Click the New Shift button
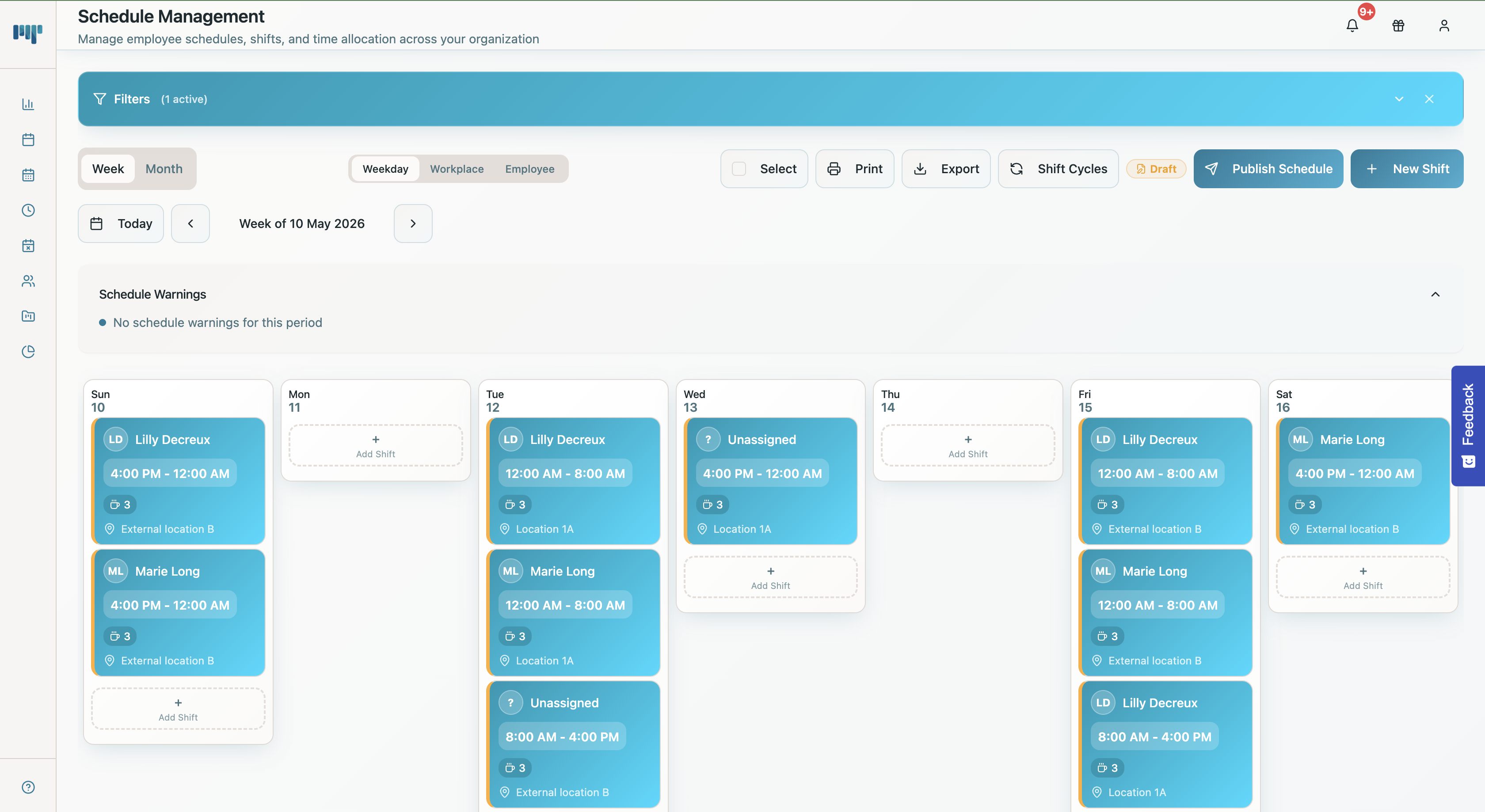This screenshot has height=812, width=1485. pyautogui.click(x=1407, y=169)
